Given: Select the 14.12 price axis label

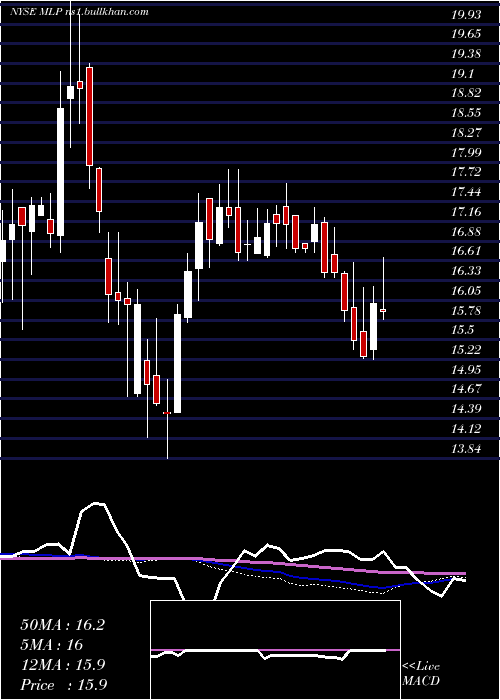Looking at the screenshot, I should 466,429.
